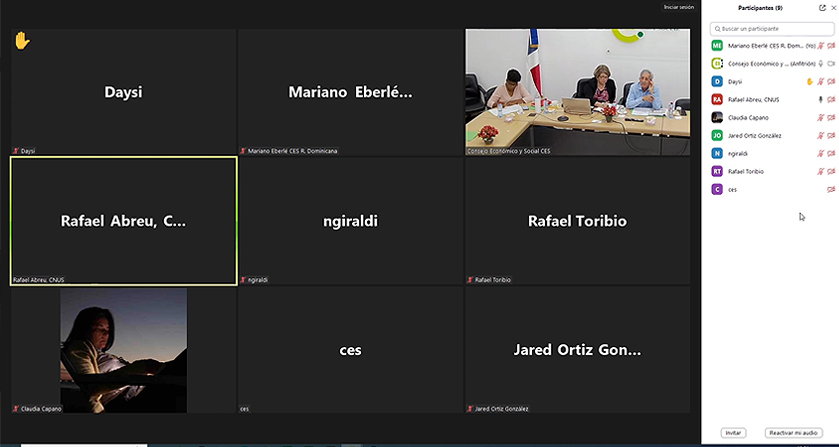Viewport: 839px width, 447px height.
Task: Select the highlighted Rafael Abreu video tile
Action: click(x=124, y=221)
